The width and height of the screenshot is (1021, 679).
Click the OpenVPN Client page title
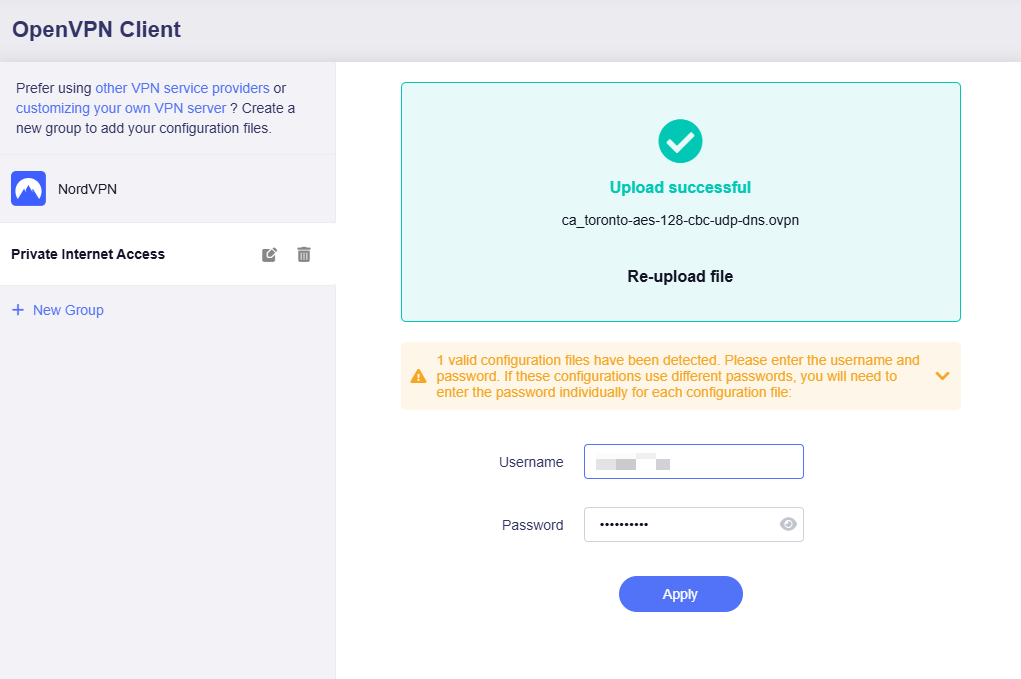[96, 29]
